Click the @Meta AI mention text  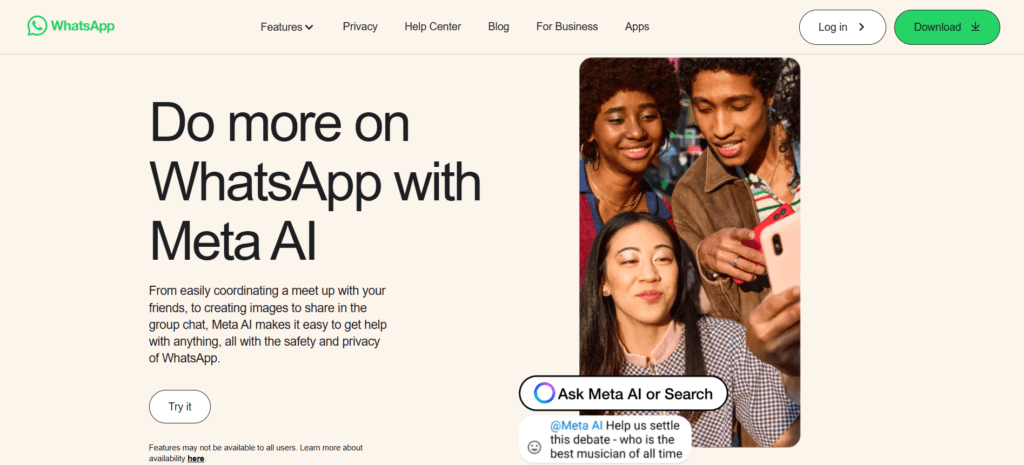(574, 426)
